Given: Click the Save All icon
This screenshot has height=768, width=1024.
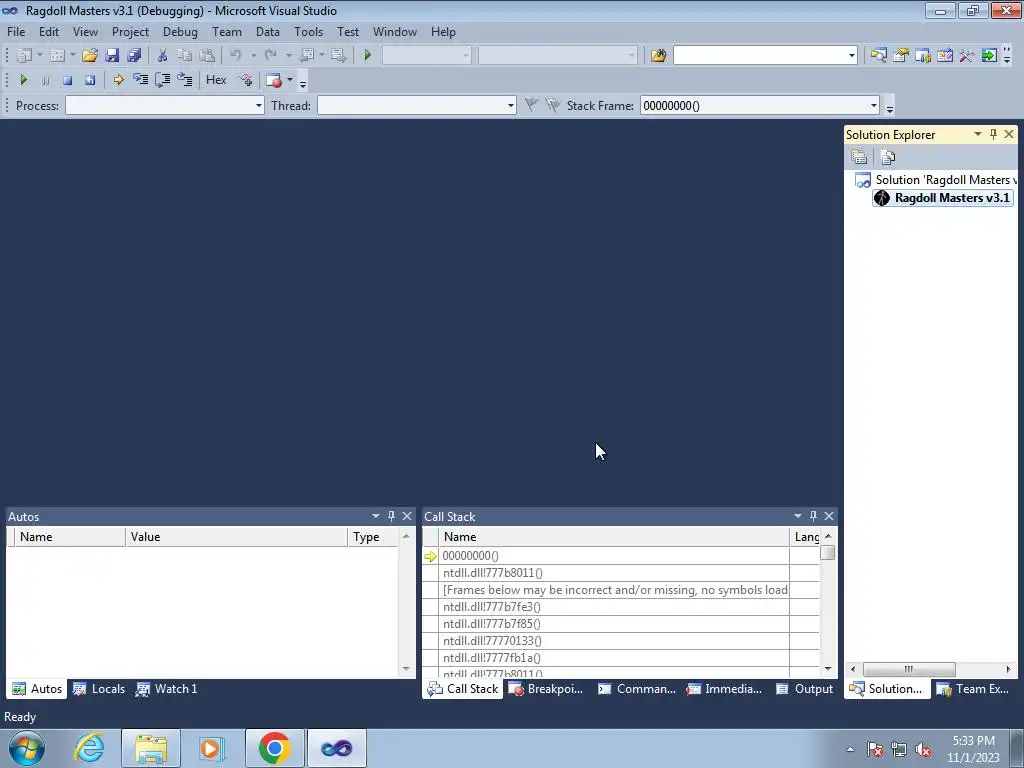Looking at the screenshot, I should pyautogui.click(x=135, y=56).
